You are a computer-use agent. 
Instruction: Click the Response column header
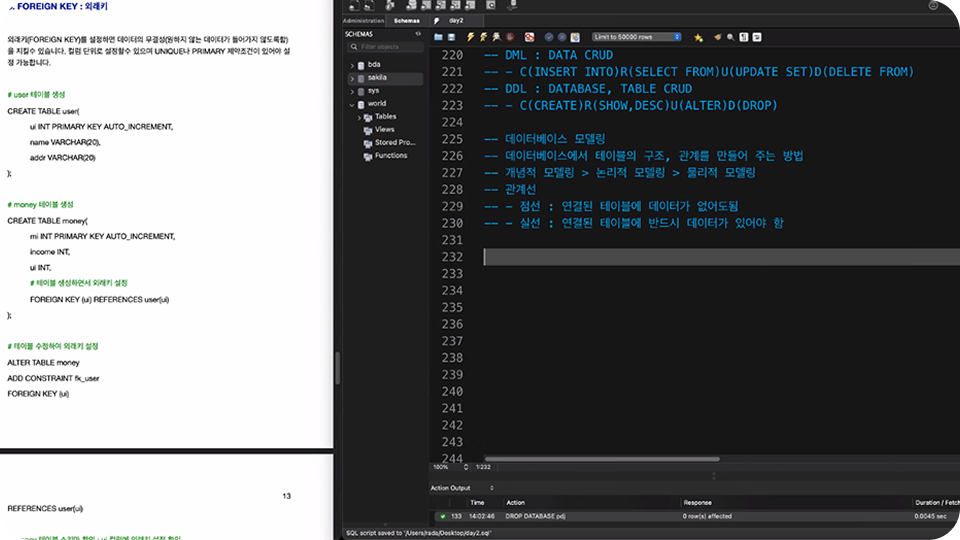(697, 503)
